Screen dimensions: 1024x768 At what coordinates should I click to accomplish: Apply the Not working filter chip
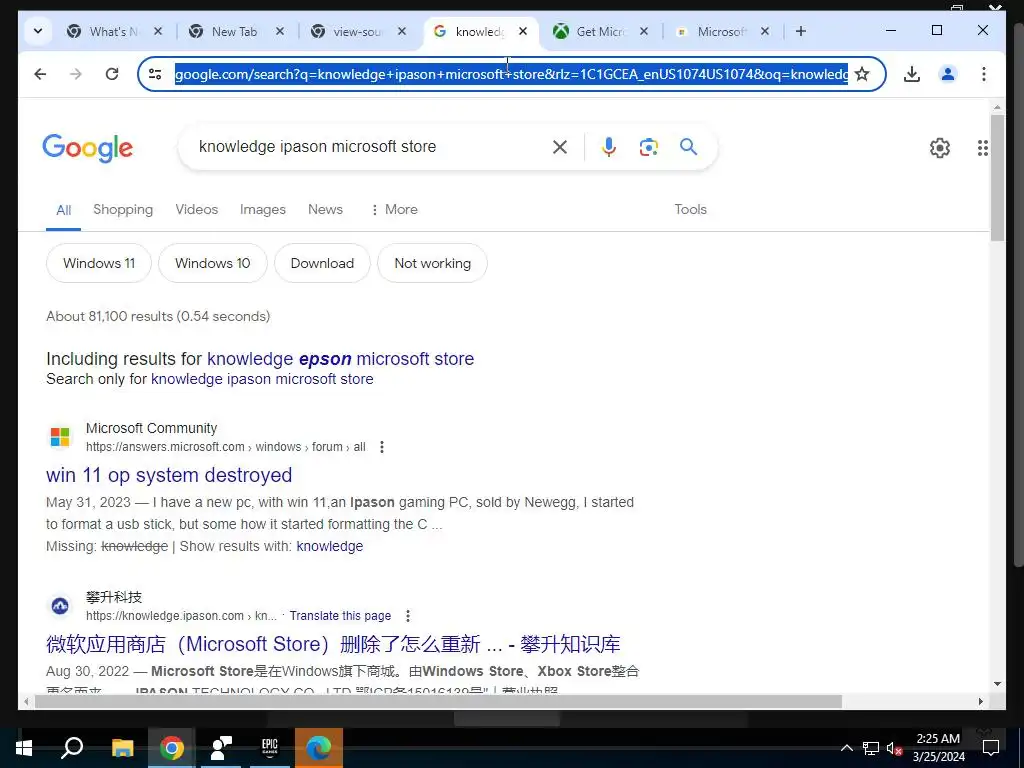(x=432, y=263)
